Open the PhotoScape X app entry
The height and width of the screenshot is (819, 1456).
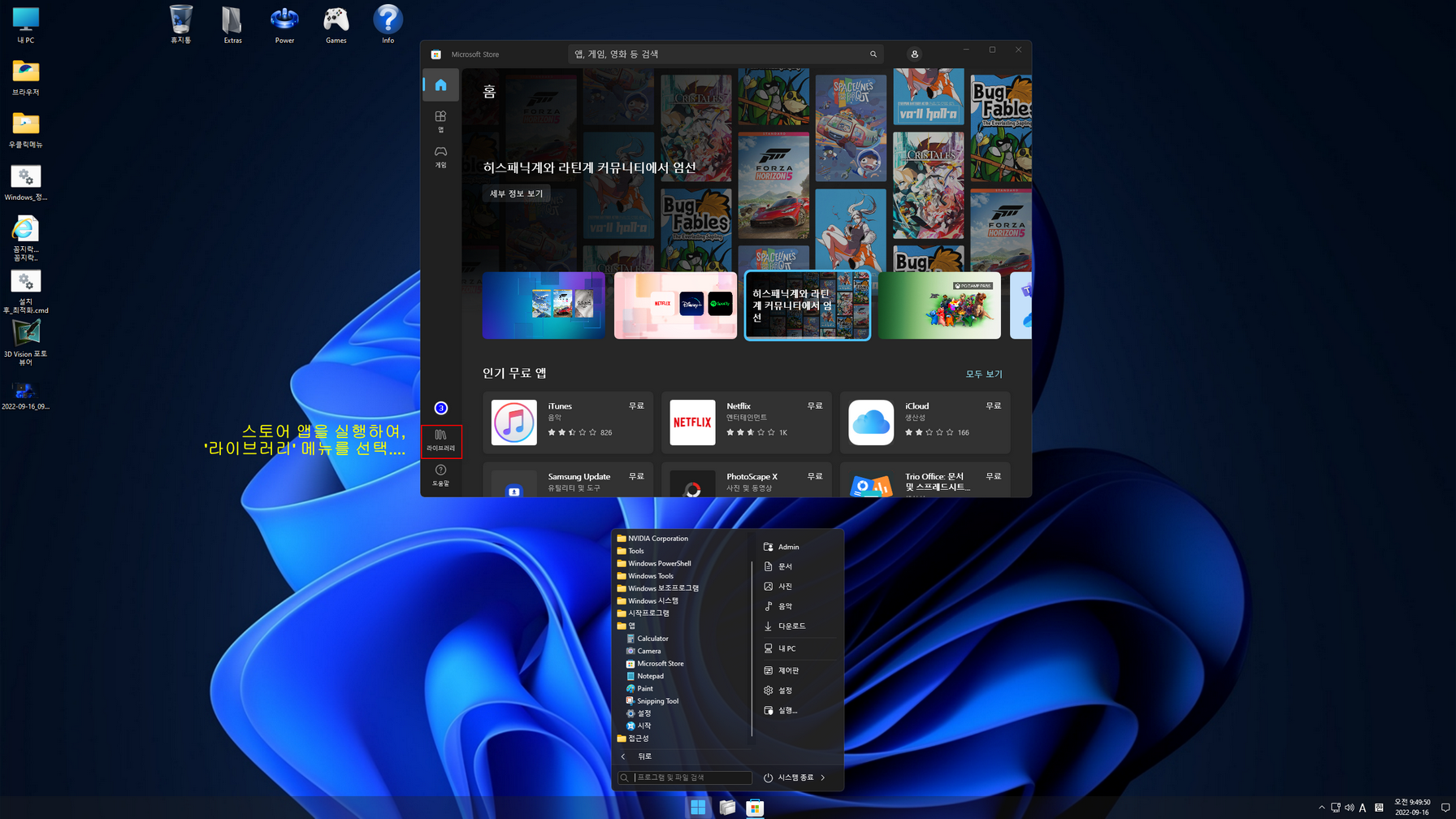(x=747, y=480)
